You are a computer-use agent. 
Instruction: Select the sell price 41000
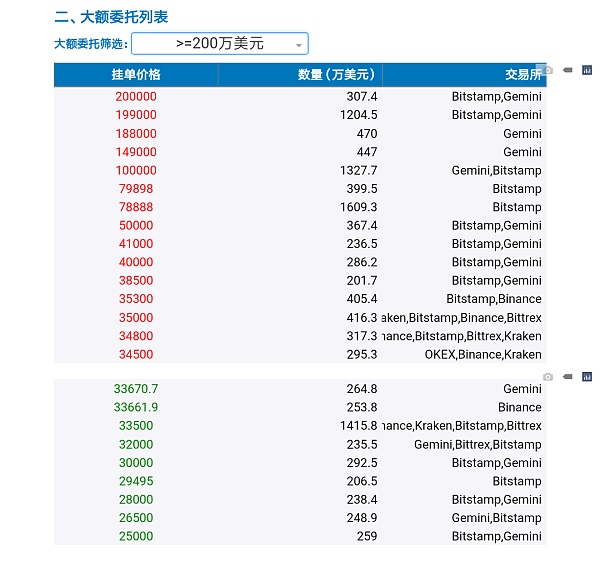coord(136,244)
